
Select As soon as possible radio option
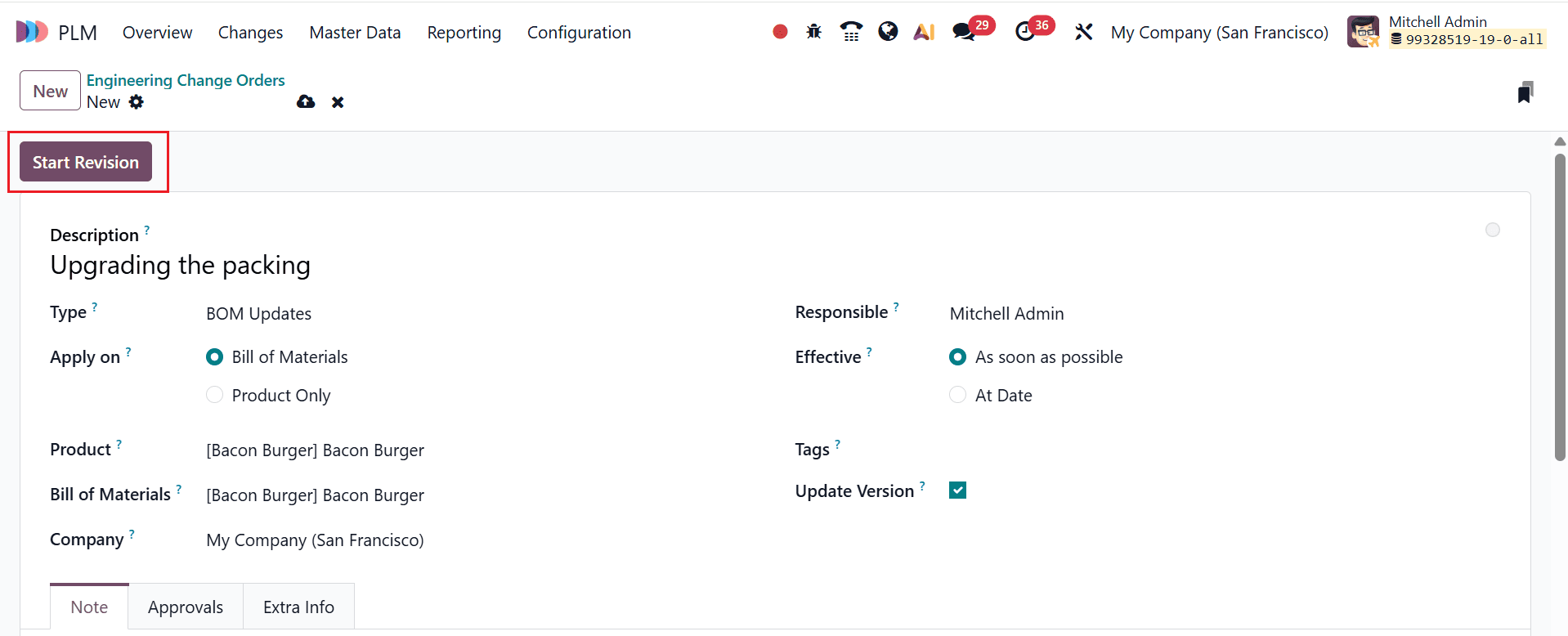pyautogui.click(x=957, y=357)
